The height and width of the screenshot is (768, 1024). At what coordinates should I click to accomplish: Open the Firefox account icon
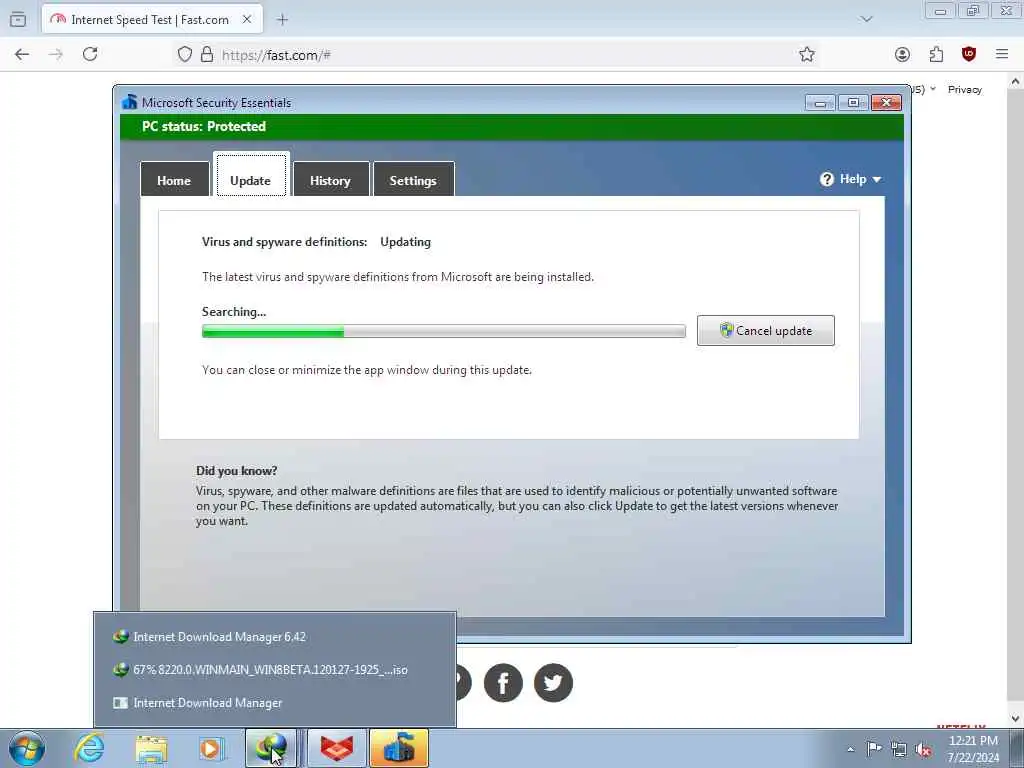pyautogui.click(x=902, y=54)
